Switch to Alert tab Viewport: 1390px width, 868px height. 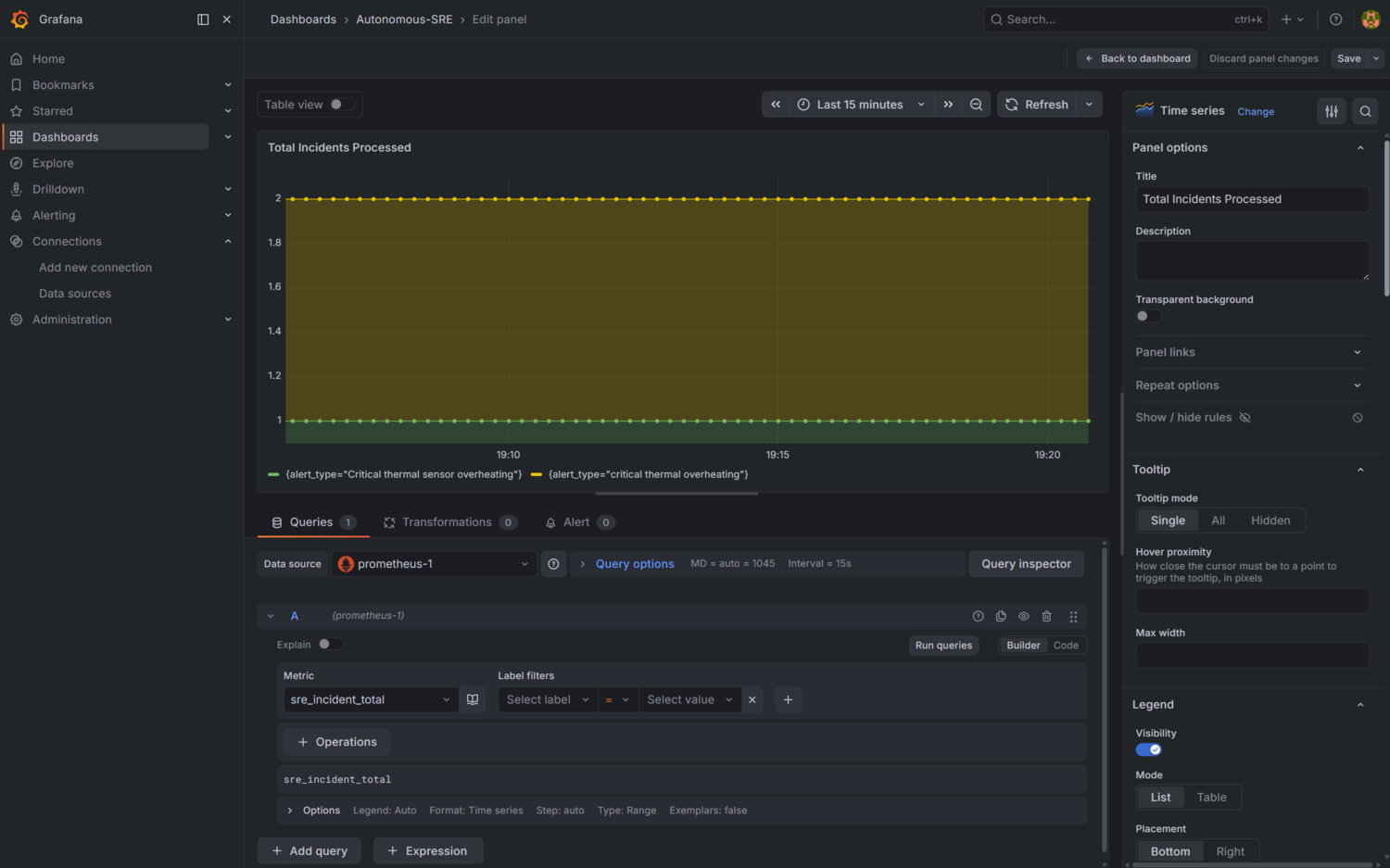point(578,522)
